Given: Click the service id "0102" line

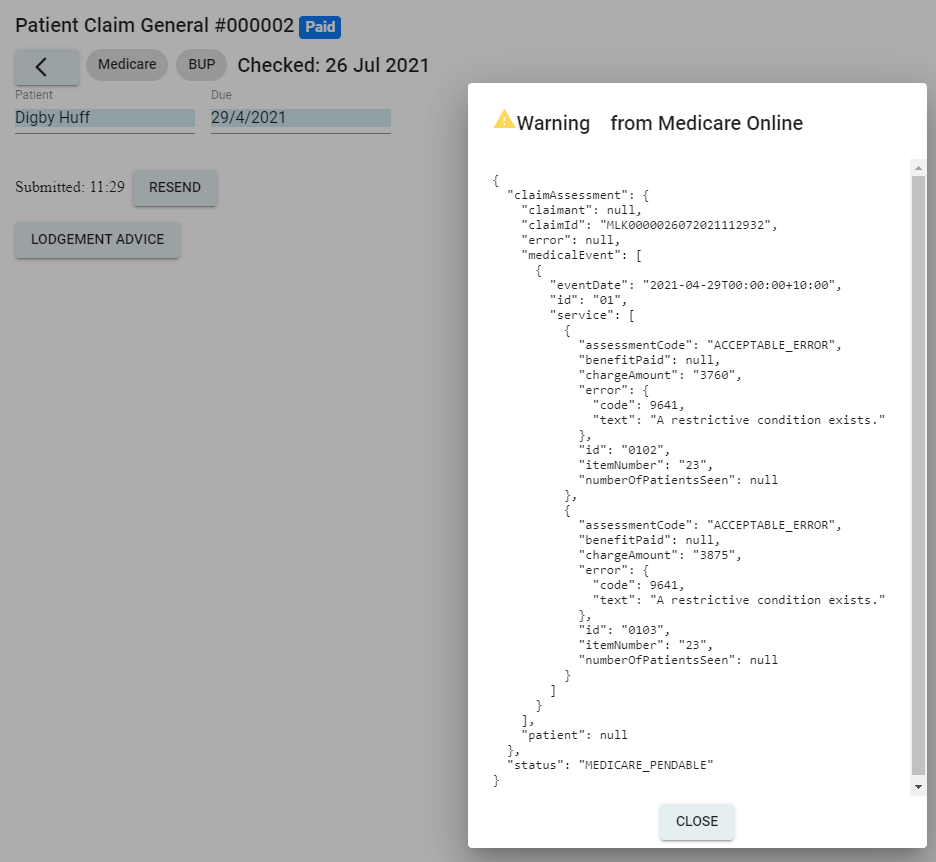Looking at the screenshot, I should 624,450.
